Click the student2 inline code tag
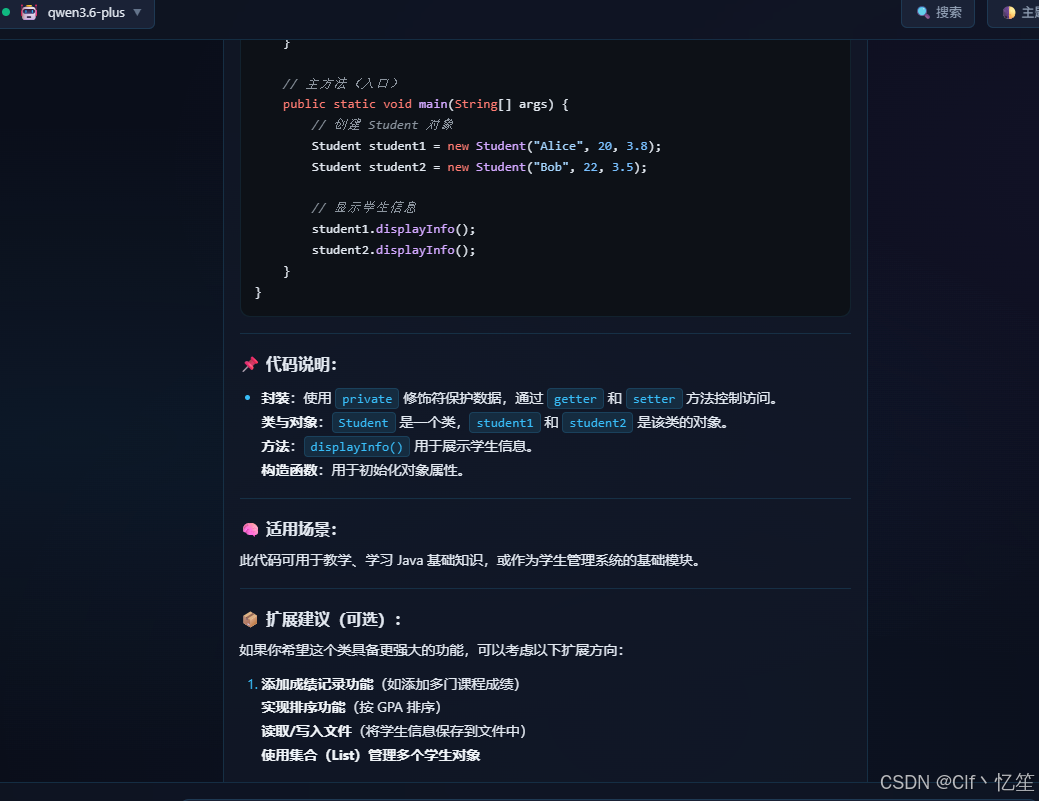The height and width of the screenshot is (801, 1039). pos(598,423)
